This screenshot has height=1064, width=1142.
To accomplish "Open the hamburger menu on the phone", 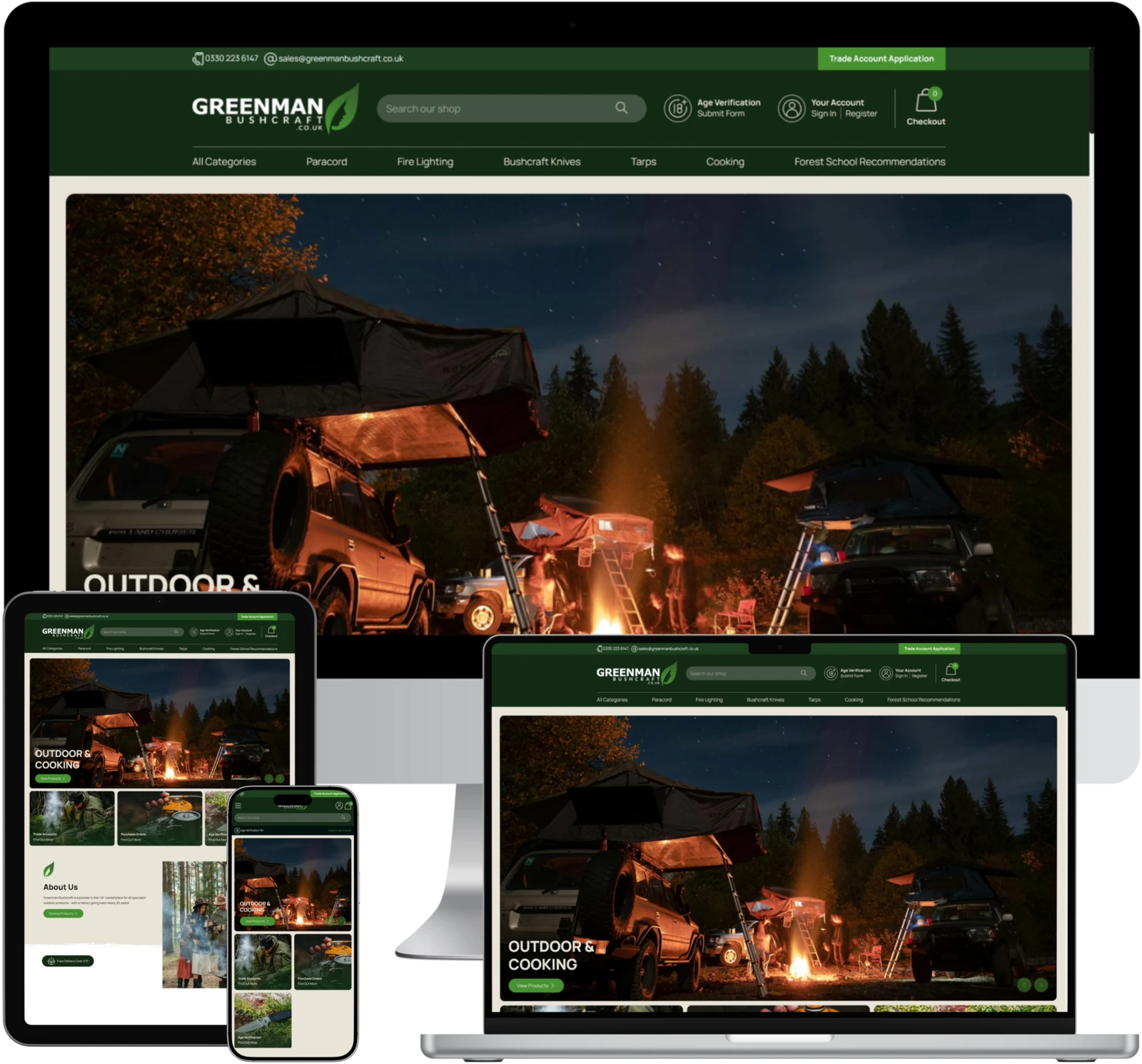I will [x=238, y=806].
